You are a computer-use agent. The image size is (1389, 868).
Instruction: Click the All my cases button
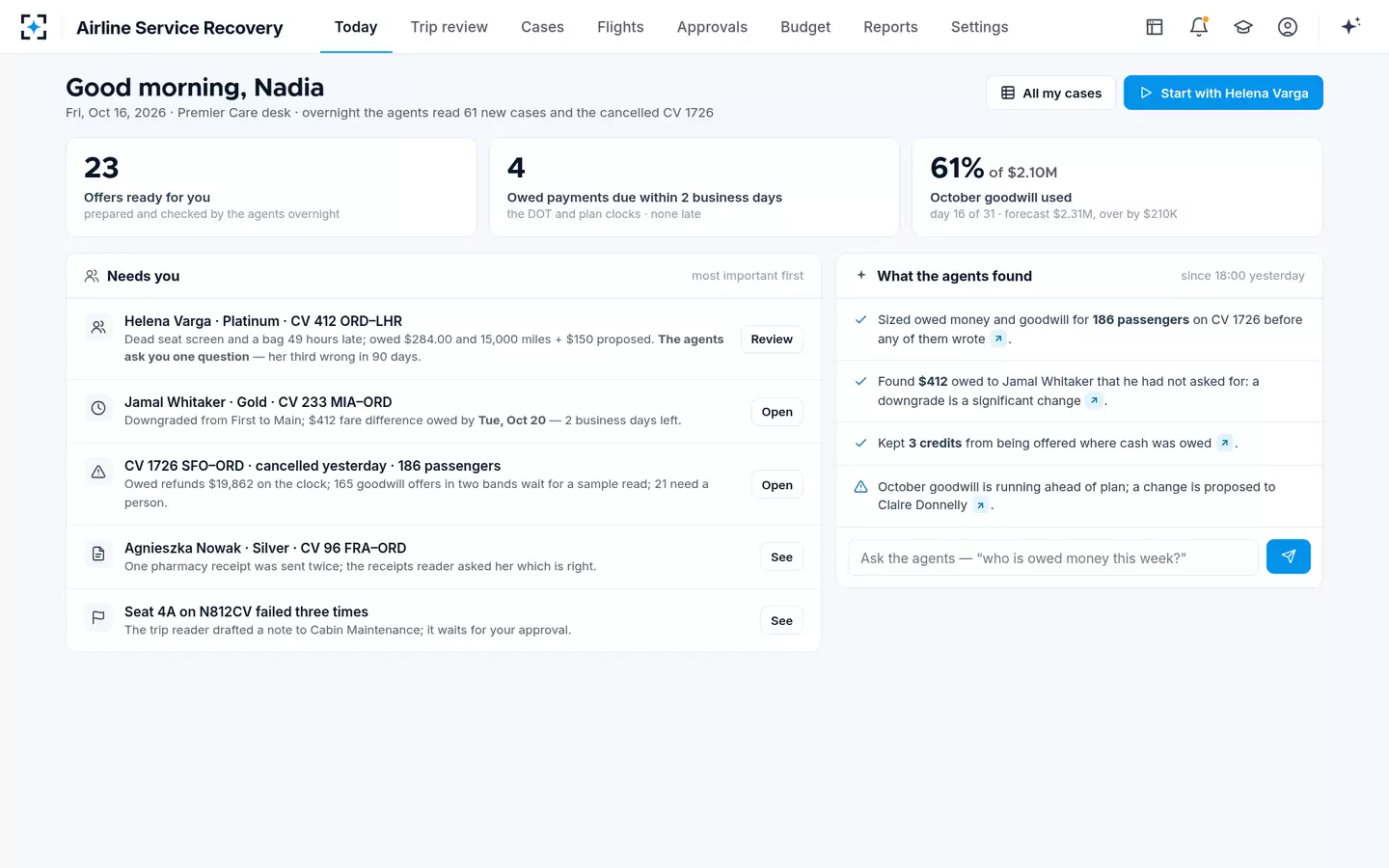[x=1050, y=93]
